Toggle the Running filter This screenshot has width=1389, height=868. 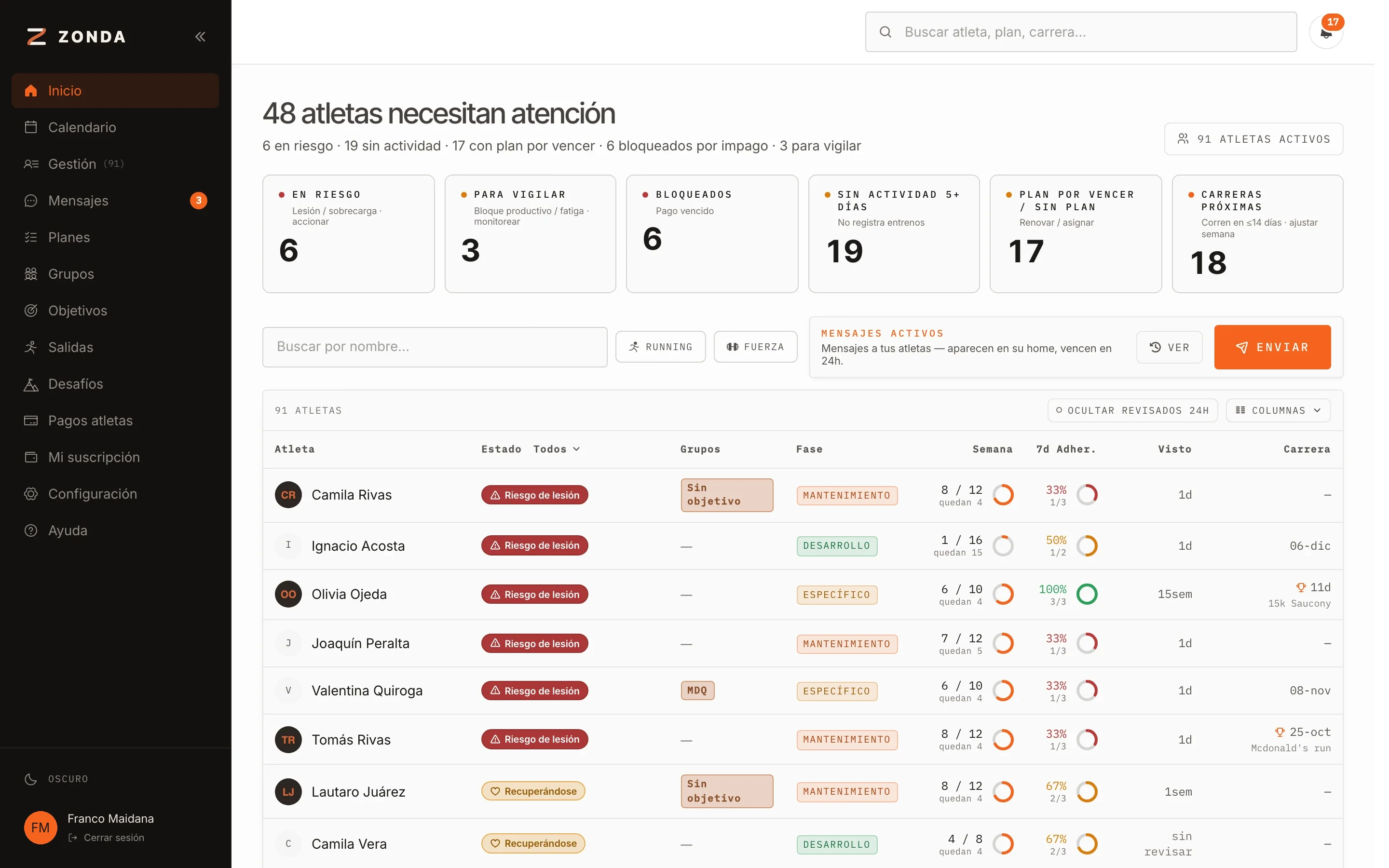click(660, 347)
